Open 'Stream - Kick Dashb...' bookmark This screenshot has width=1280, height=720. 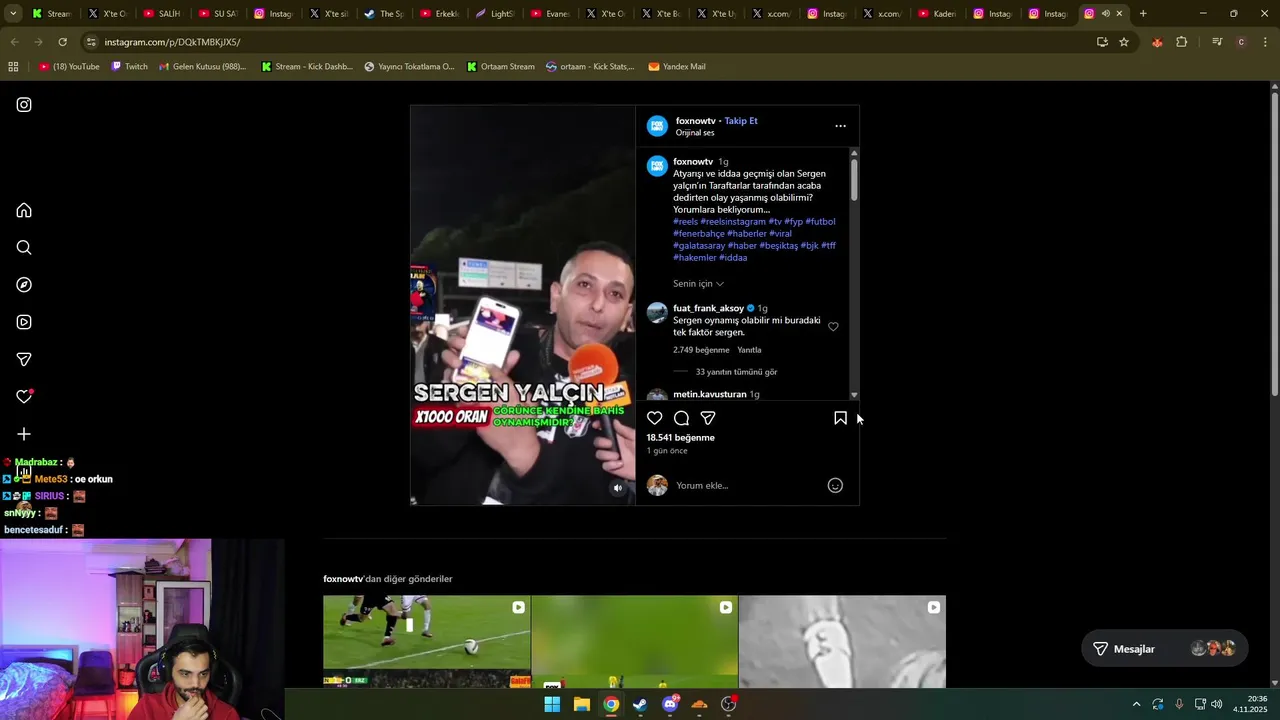[307, 67]
